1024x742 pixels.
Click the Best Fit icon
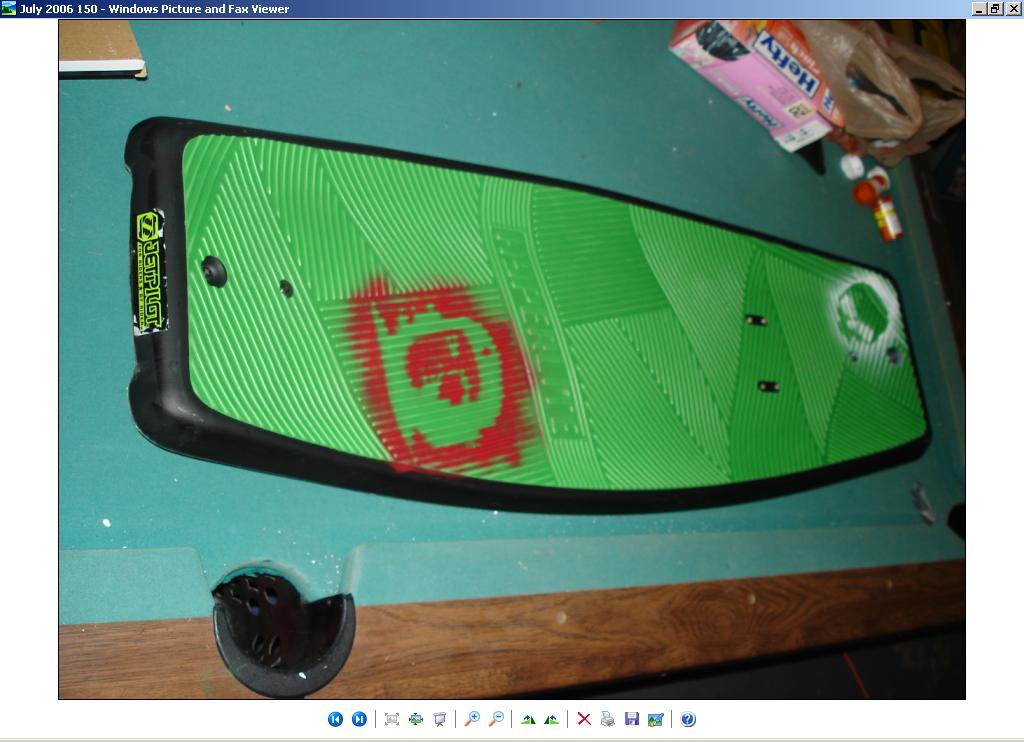pyautogui.click(x=392, y=719)
